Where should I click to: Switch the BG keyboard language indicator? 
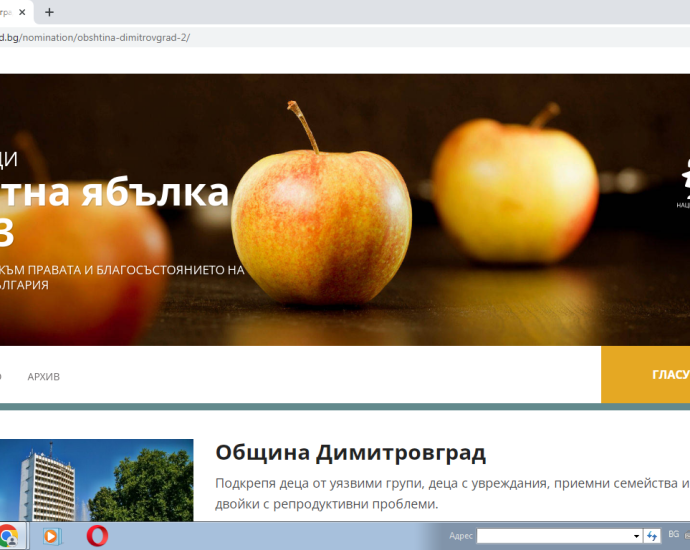pyautogui.click(x=673, y=534)
